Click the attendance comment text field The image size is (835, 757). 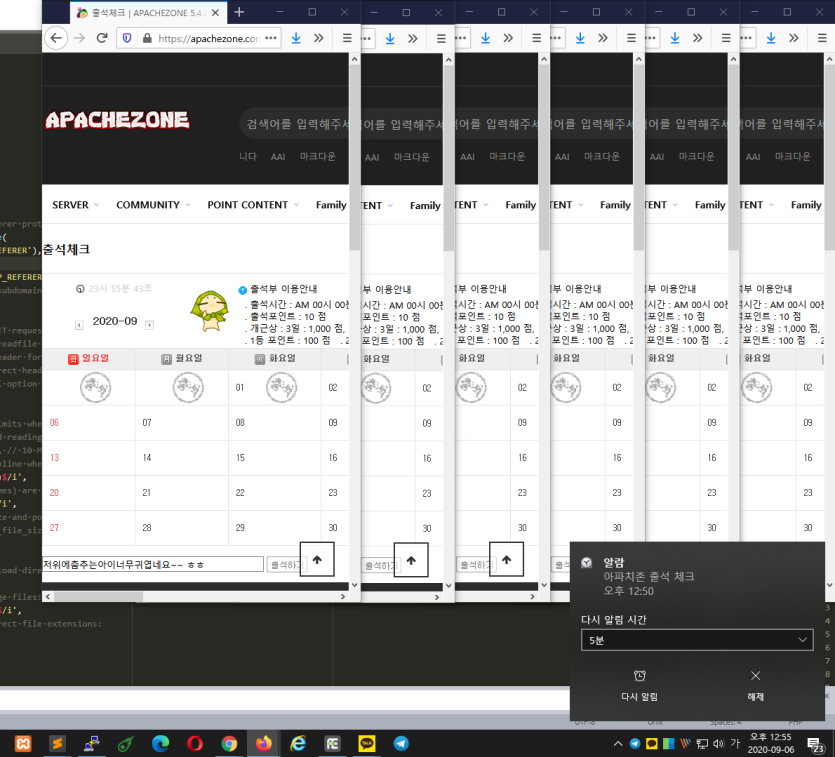153,564
